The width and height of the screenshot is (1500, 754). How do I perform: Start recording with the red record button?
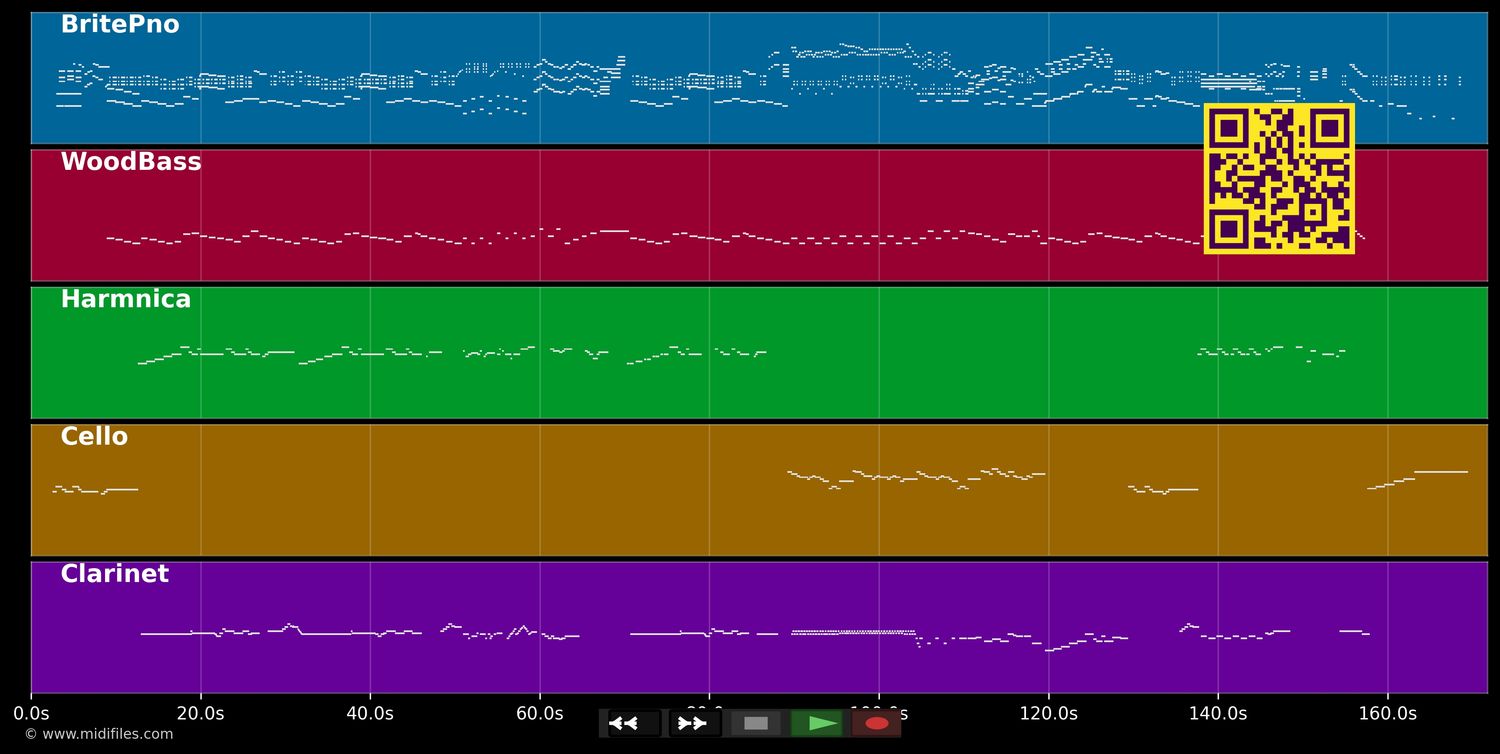(x=877, y=723)
